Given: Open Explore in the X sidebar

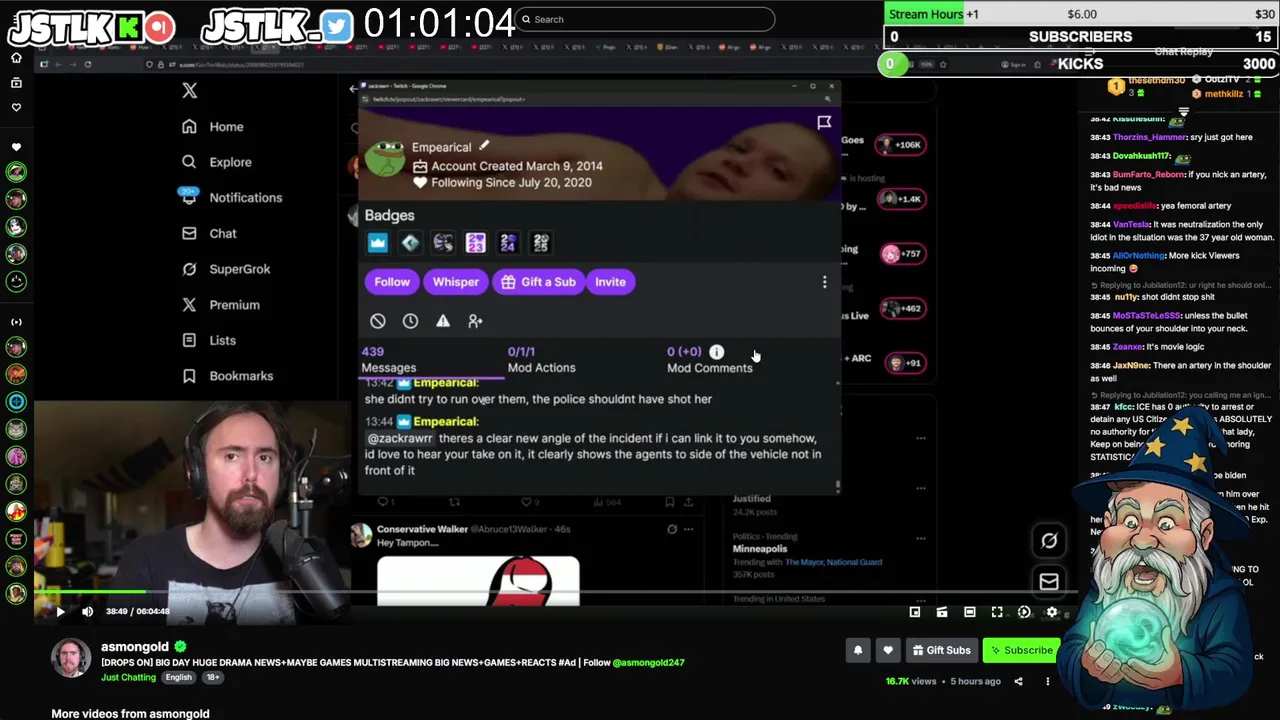Looking at the screenshot, I should (x=217, y=162).
